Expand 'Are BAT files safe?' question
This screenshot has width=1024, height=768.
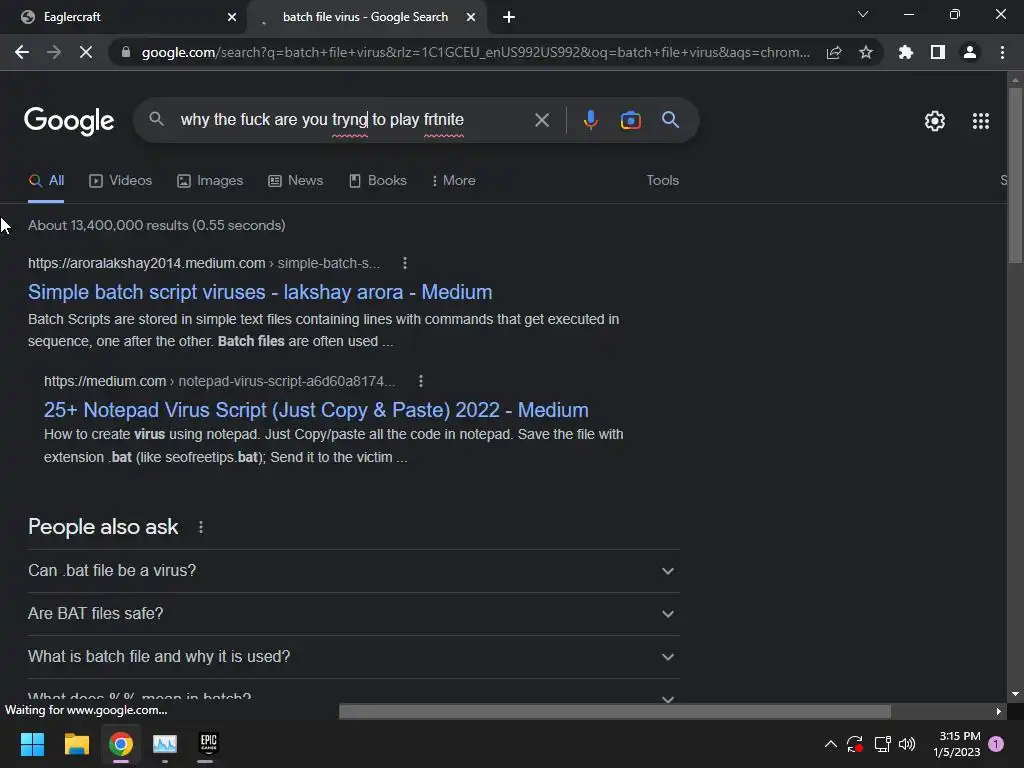tap(353, 614)
